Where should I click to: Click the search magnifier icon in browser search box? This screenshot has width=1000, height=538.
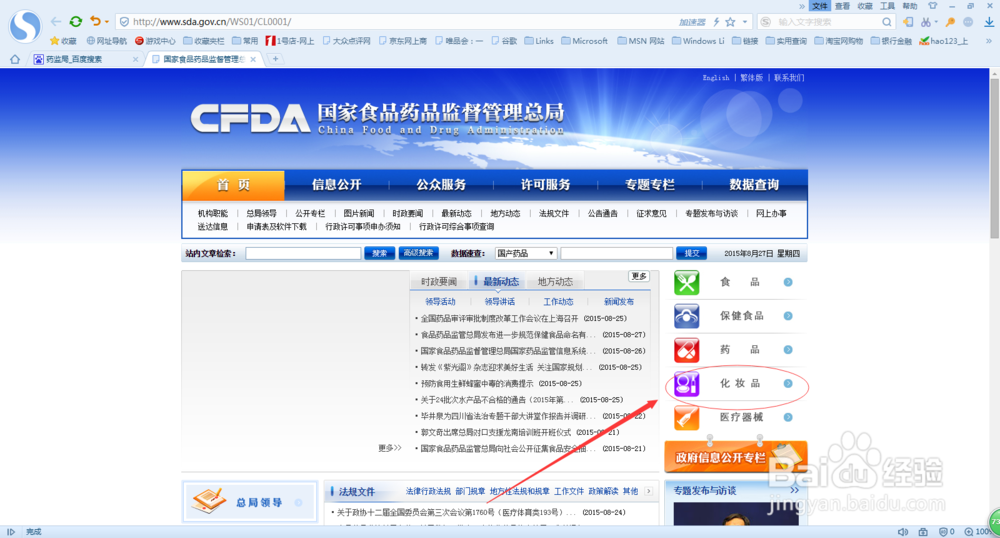(x=886, y=22)
